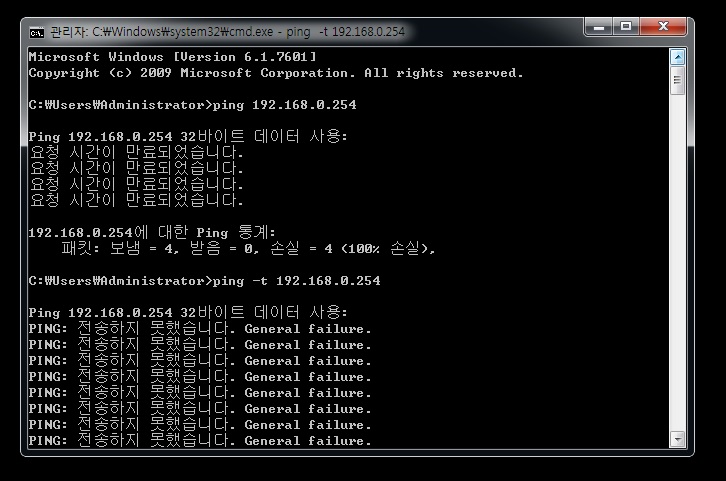Open the cmd.exe system menu icon
The width and height of the screenshot is (726, 481).
coord(37,32)
